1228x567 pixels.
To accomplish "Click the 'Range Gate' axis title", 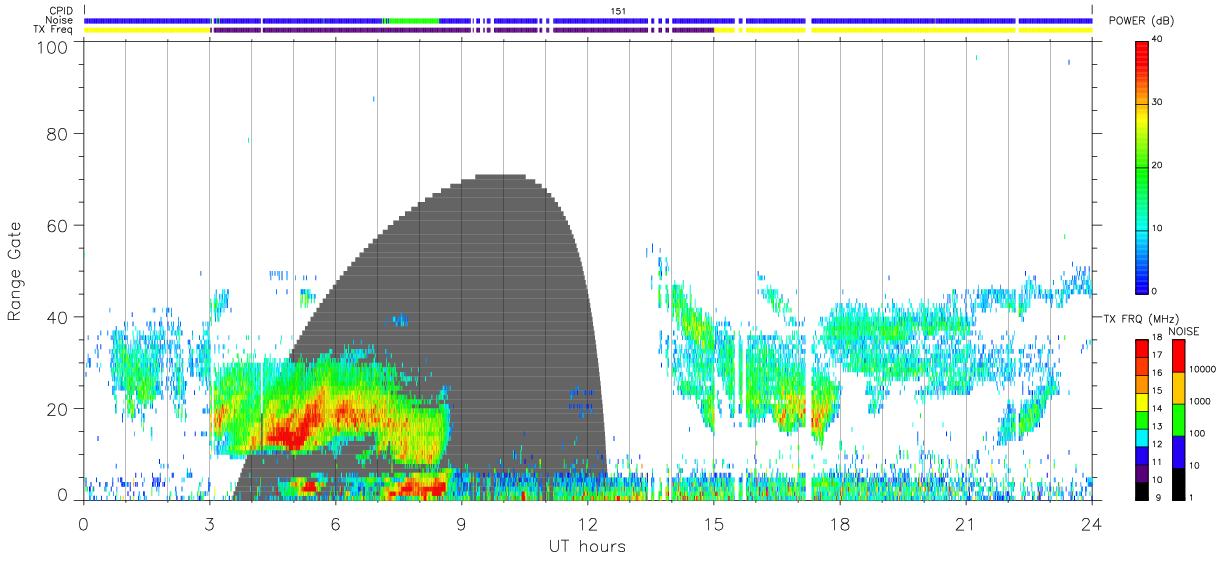I will [x=15, y=272].
